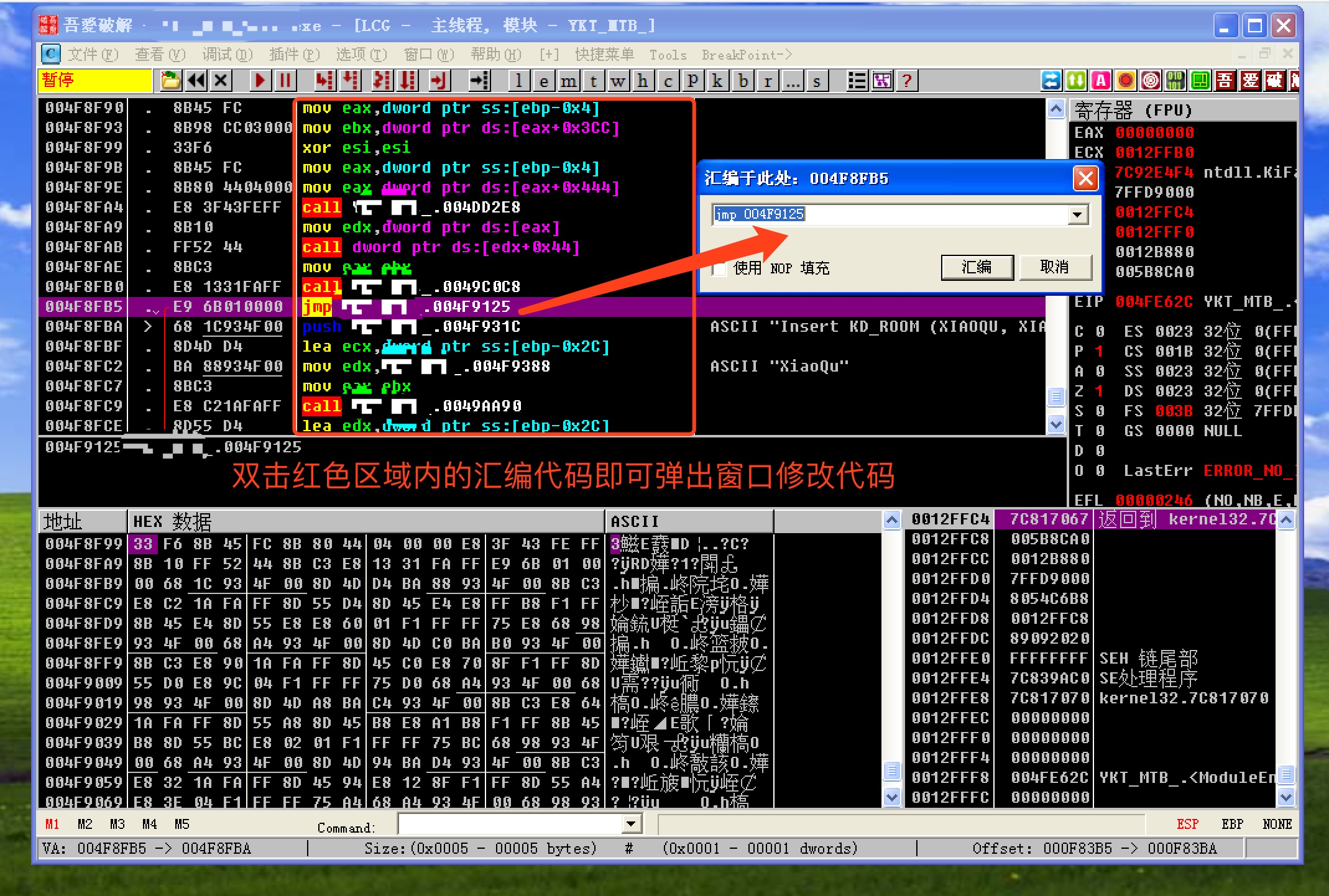
Task: Click the 汇编 assemble button
Action: (977, 267)
